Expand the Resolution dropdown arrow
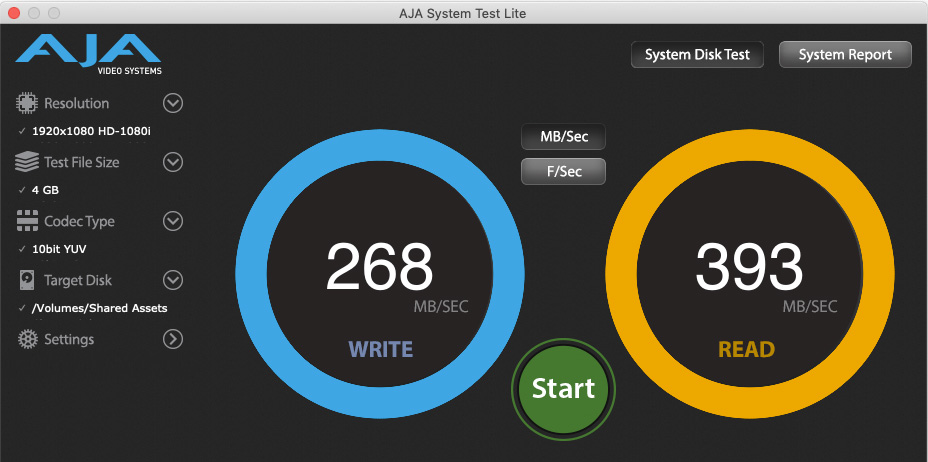Screen dimensions: 928x462 click(173, 104)
